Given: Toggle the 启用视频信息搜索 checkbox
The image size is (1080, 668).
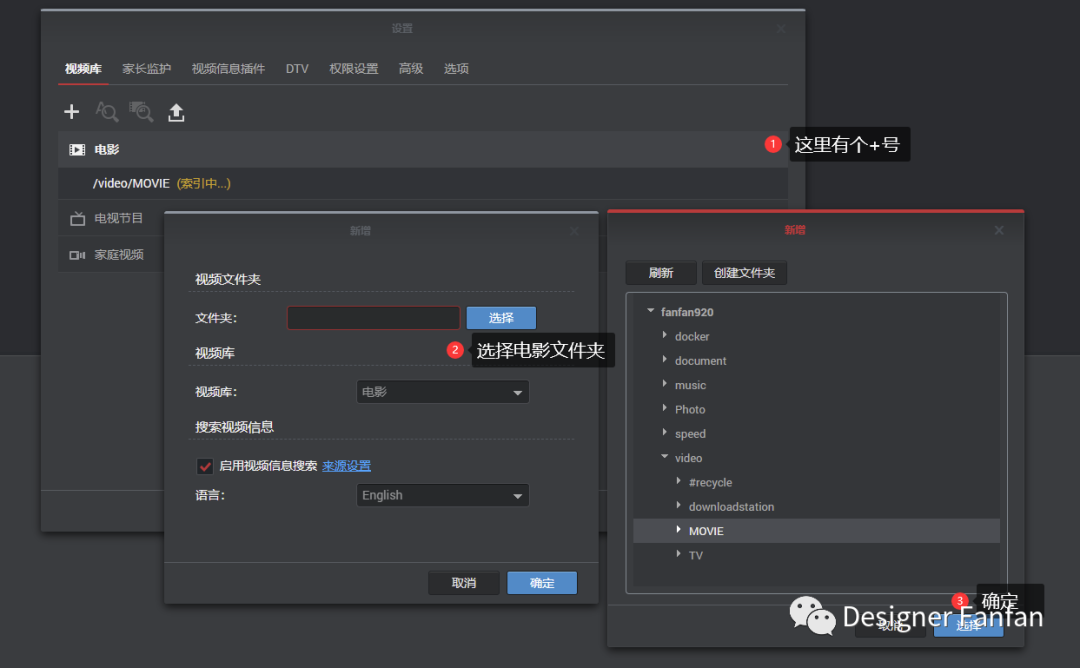Looking at the screenshot, I should pos(204,466).
